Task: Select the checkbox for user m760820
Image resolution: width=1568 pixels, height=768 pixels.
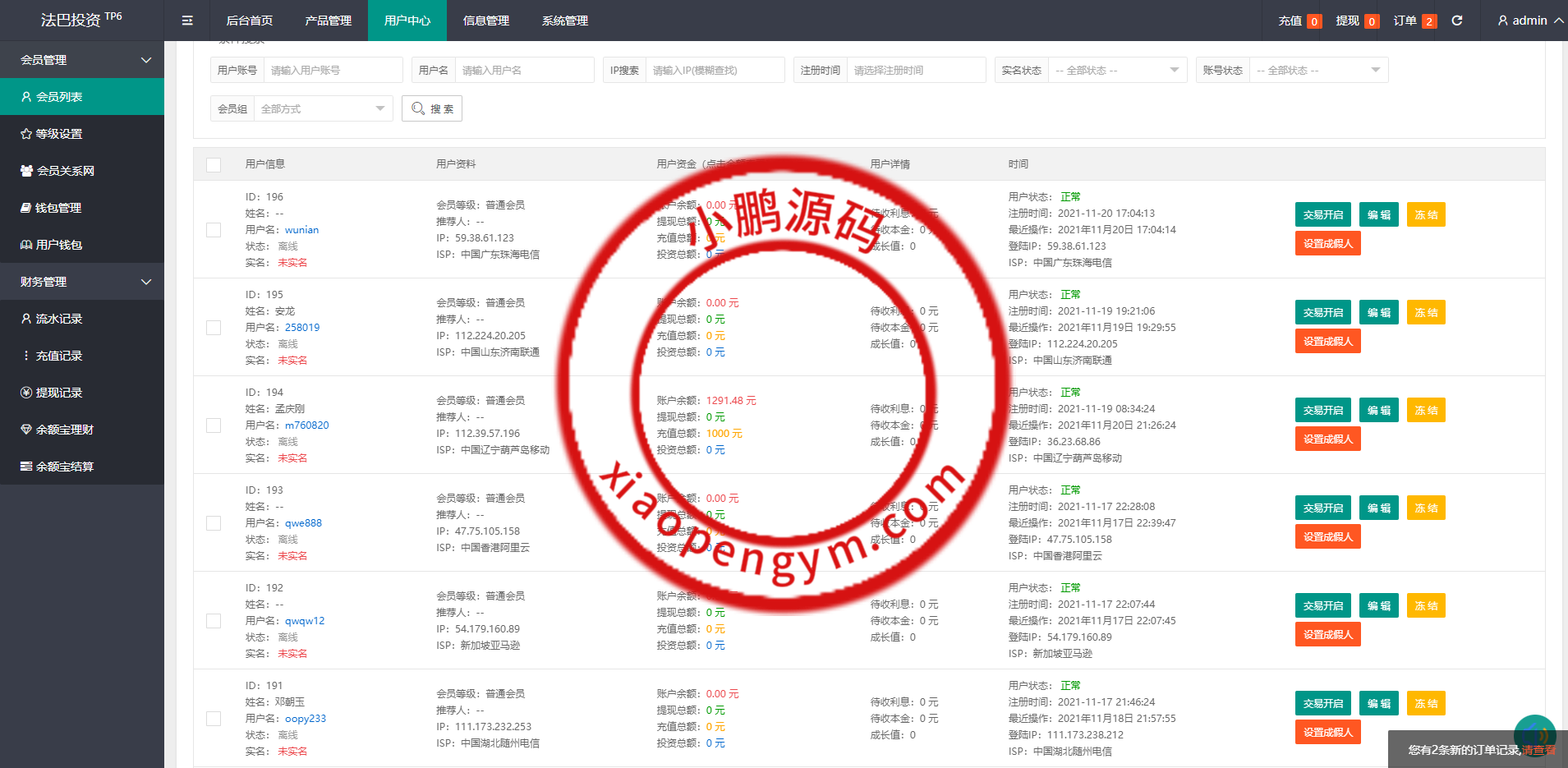Action: [x=214, y=425]
